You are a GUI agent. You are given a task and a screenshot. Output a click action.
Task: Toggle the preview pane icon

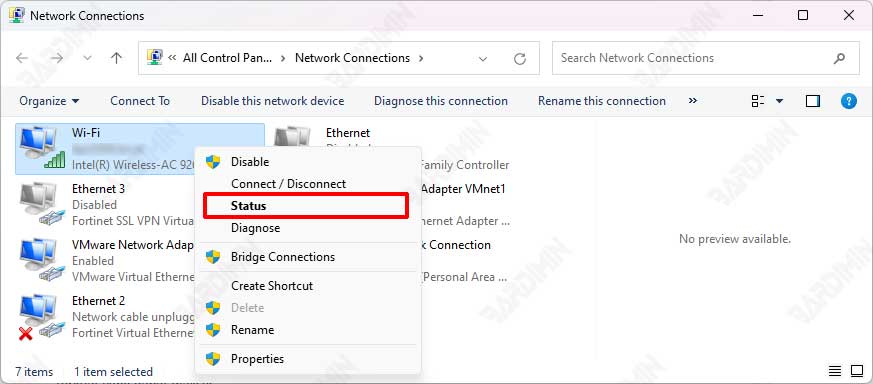coord(813,101)
